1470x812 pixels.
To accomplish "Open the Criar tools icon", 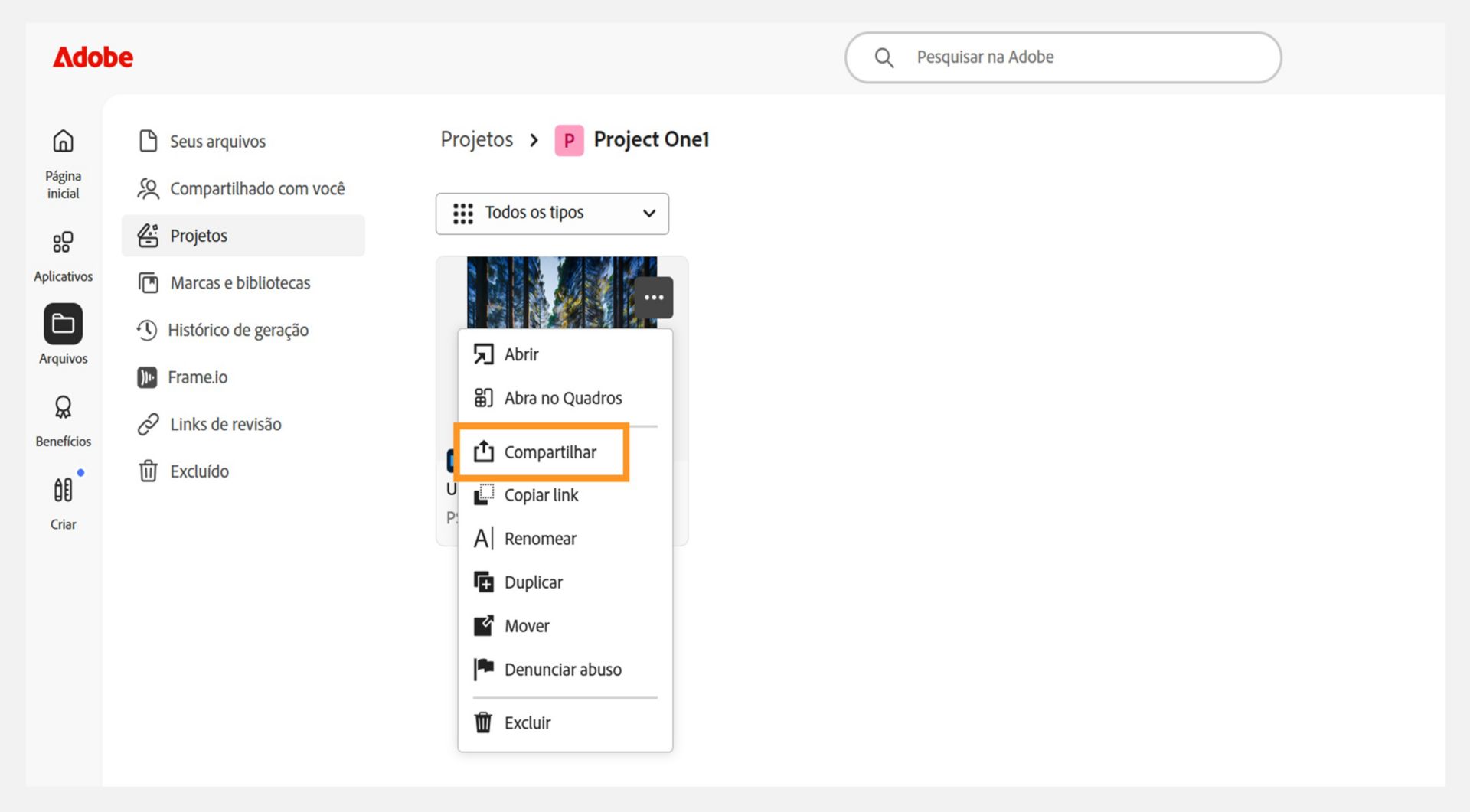I will coord(63,490).
